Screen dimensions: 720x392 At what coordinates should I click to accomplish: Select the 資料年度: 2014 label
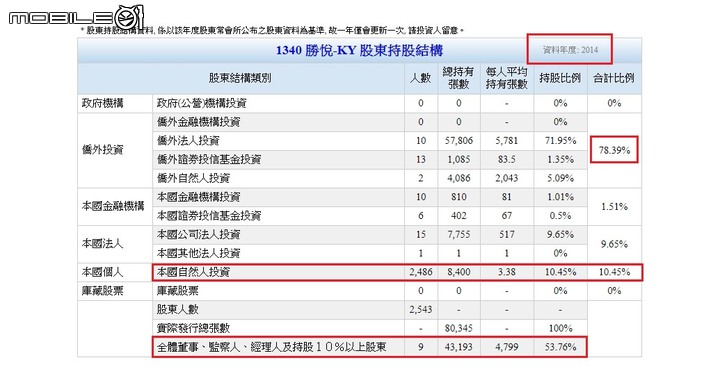[x=570, y=50]
